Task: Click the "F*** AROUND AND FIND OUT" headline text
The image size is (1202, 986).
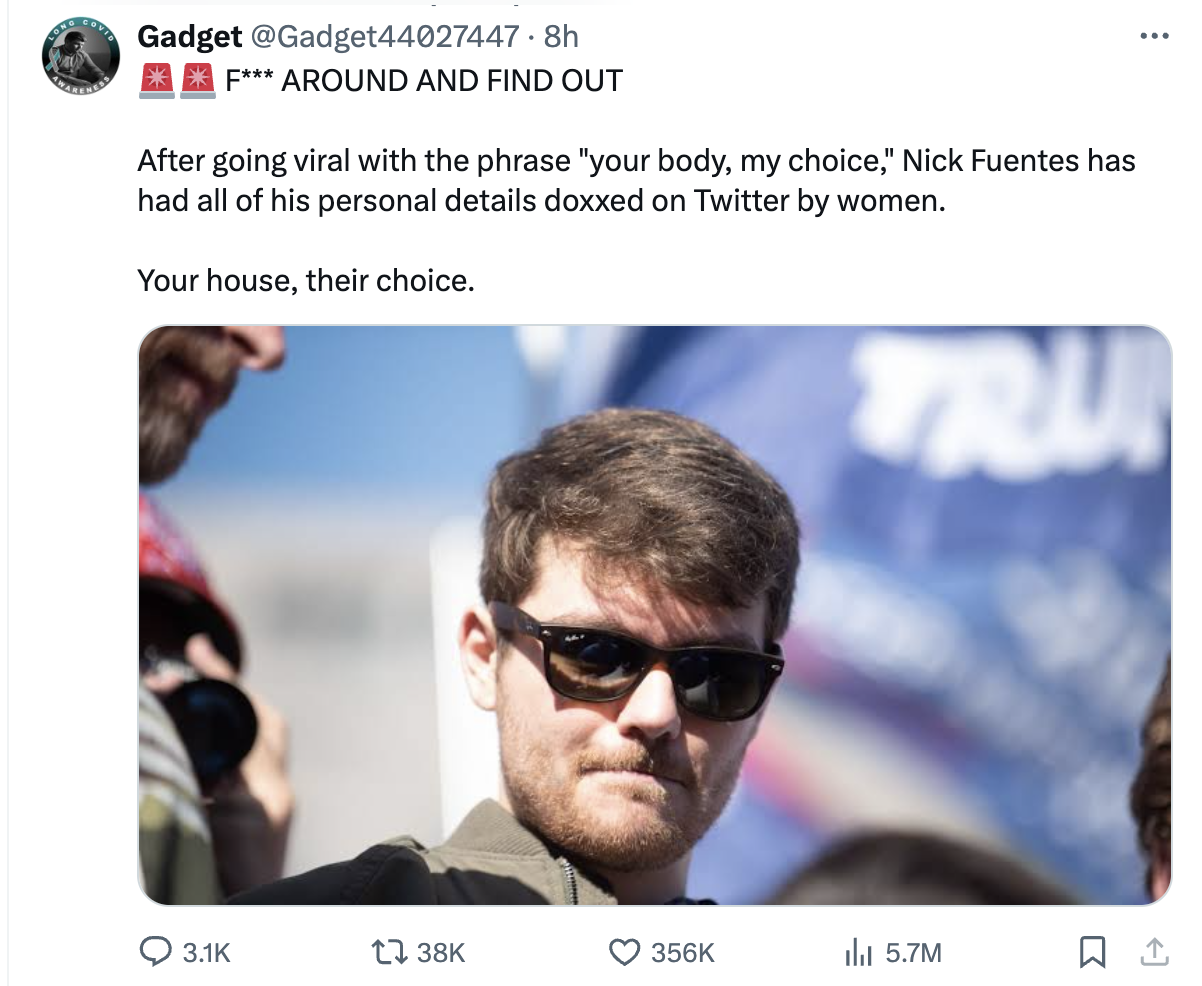Action: pyautogui.click(x=423, y=80)
